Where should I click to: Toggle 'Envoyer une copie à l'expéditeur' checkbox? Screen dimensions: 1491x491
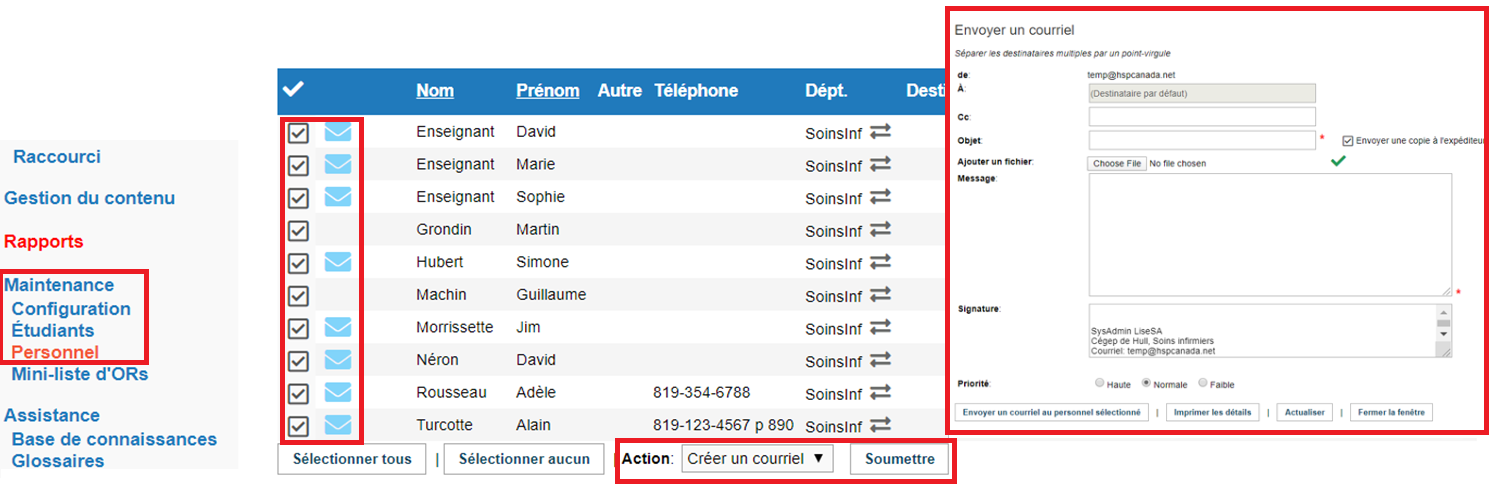[1348, 141]
